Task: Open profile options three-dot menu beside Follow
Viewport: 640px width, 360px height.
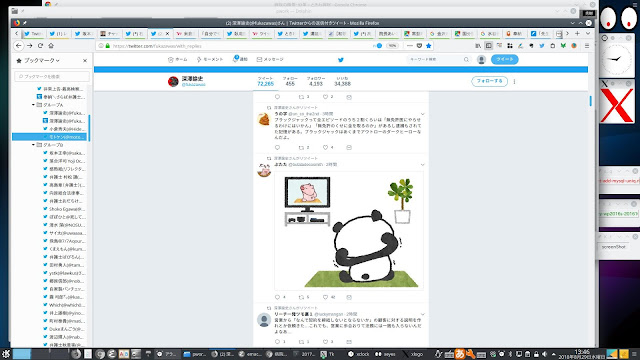Action: (x=514, y=81)
